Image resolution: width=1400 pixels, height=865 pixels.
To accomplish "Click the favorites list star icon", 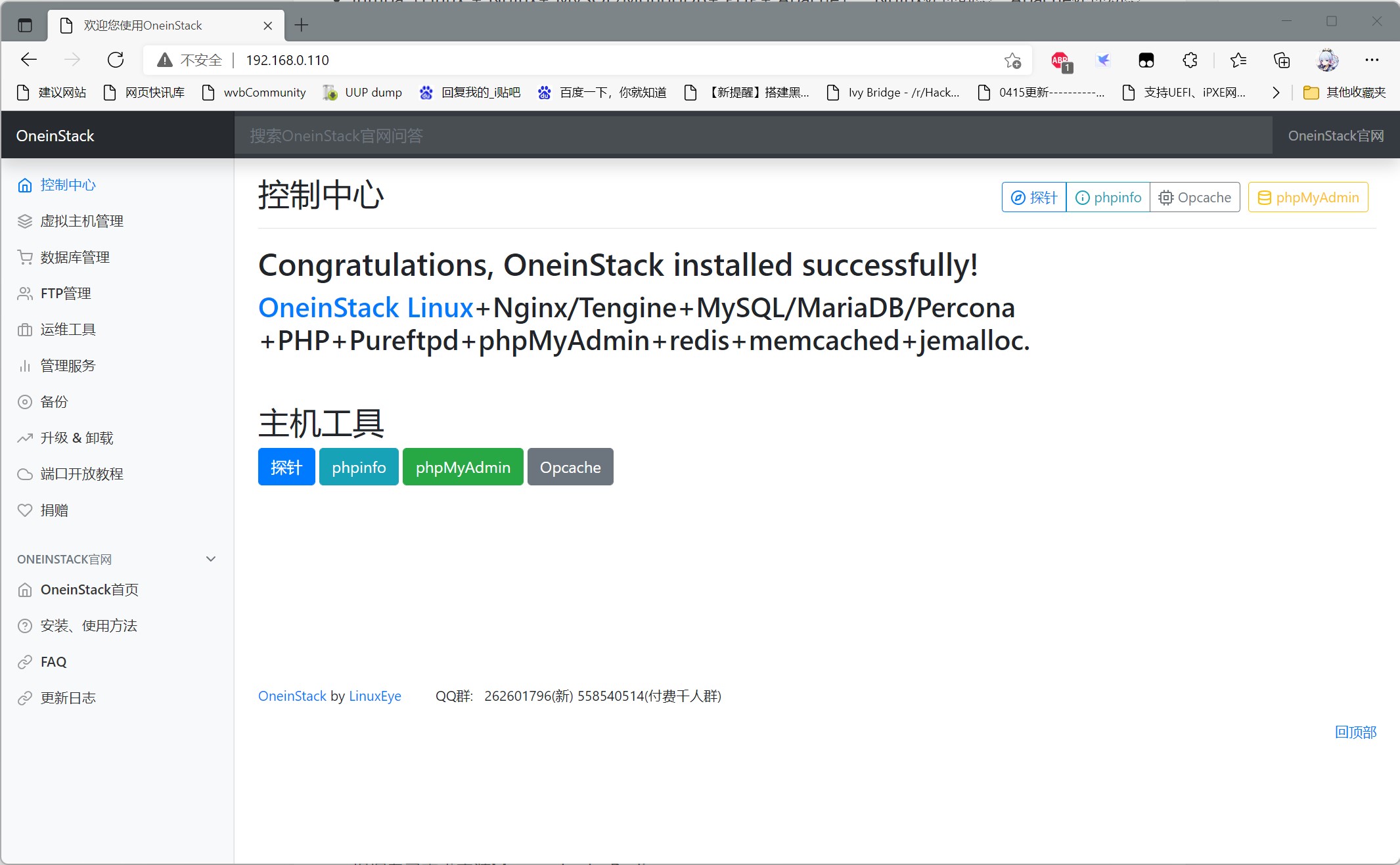I will click(1238, 60).
